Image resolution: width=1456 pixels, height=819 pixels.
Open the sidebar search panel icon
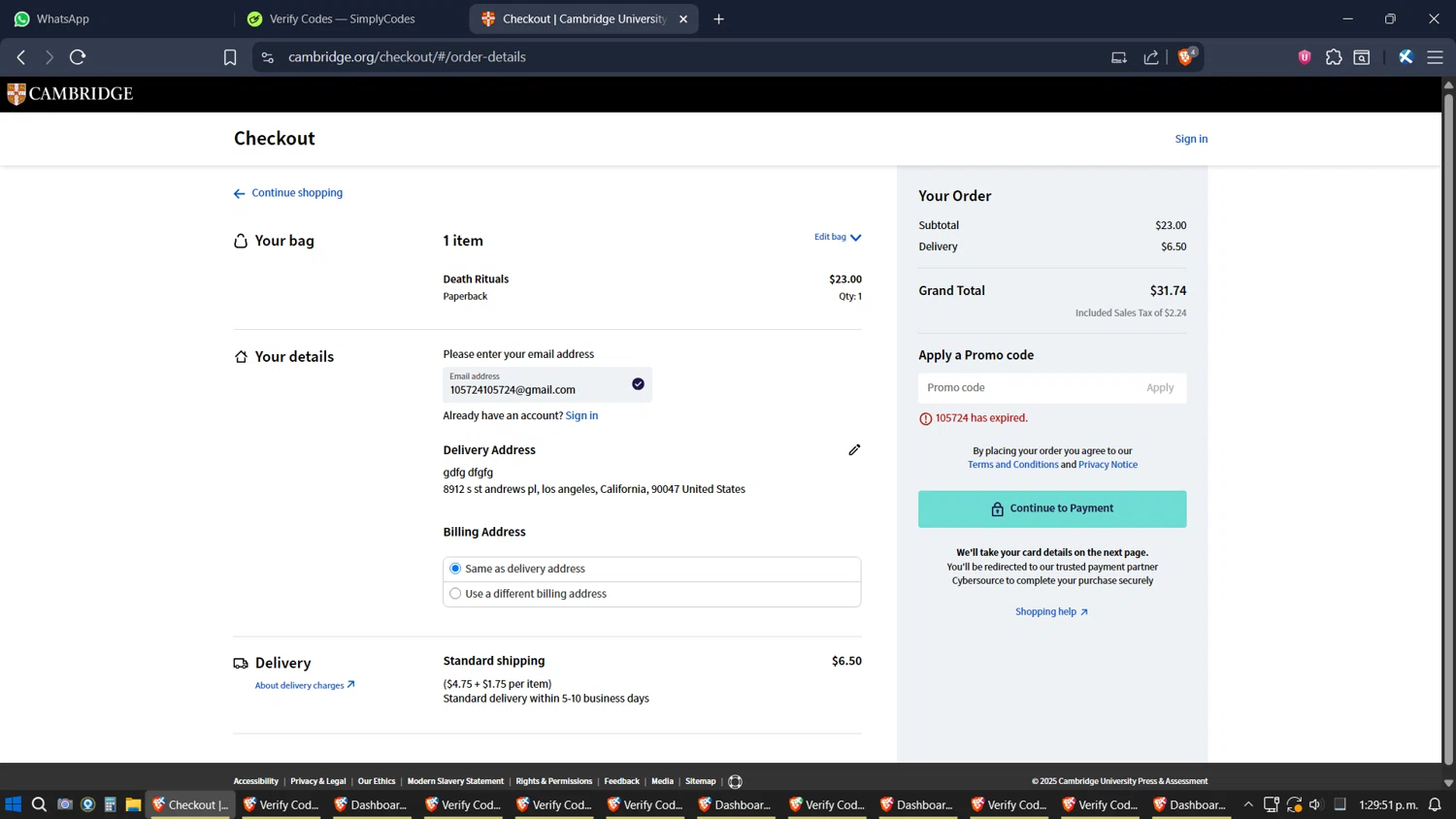pyautogui.click(x=1362, y=57)
